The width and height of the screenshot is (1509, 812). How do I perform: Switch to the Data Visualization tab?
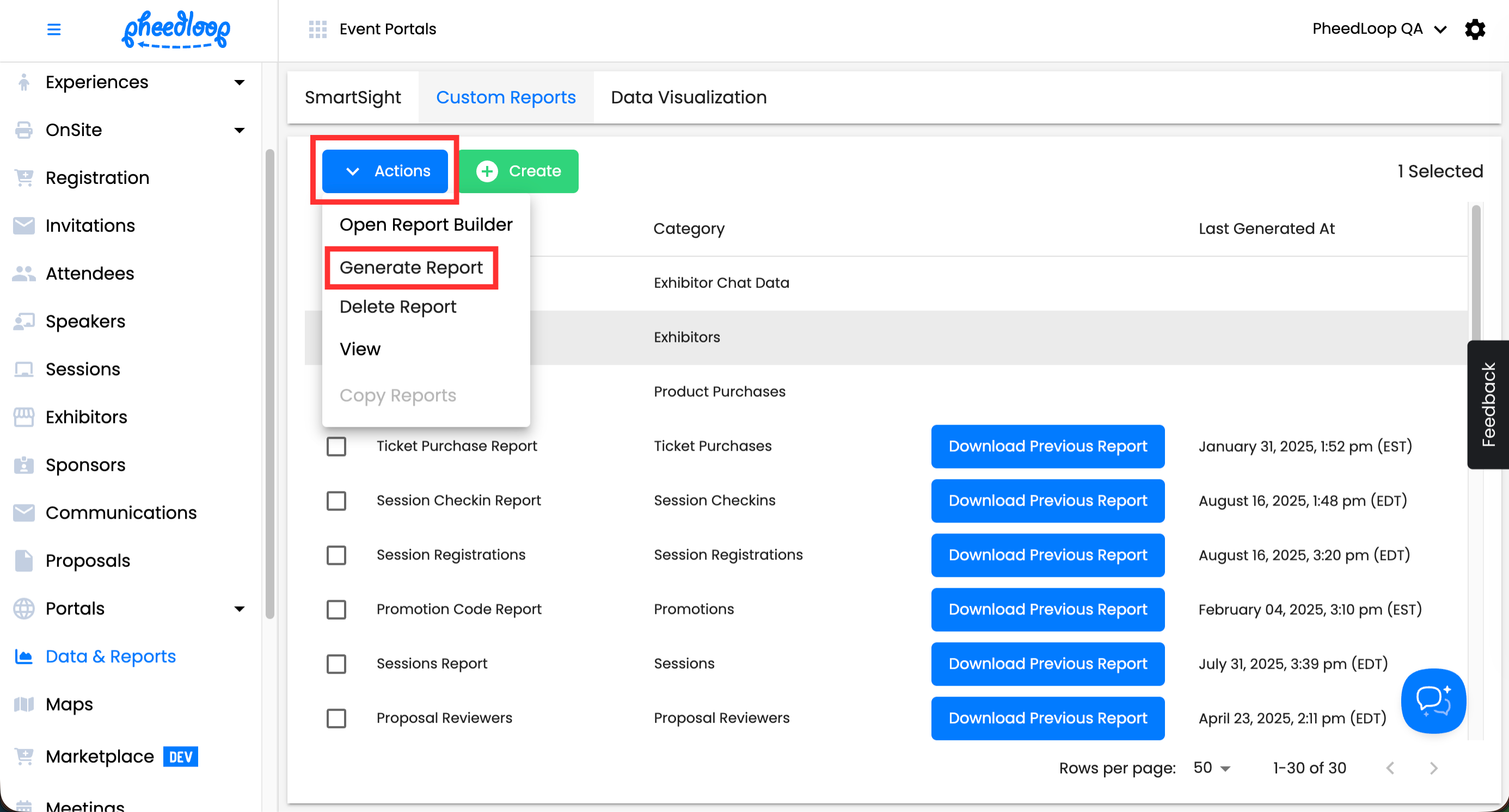click(x=688, y=97)
